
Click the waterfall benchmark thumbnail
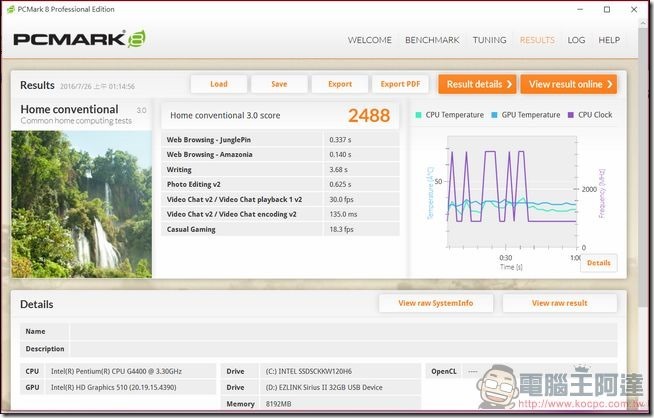click(81, 204)
